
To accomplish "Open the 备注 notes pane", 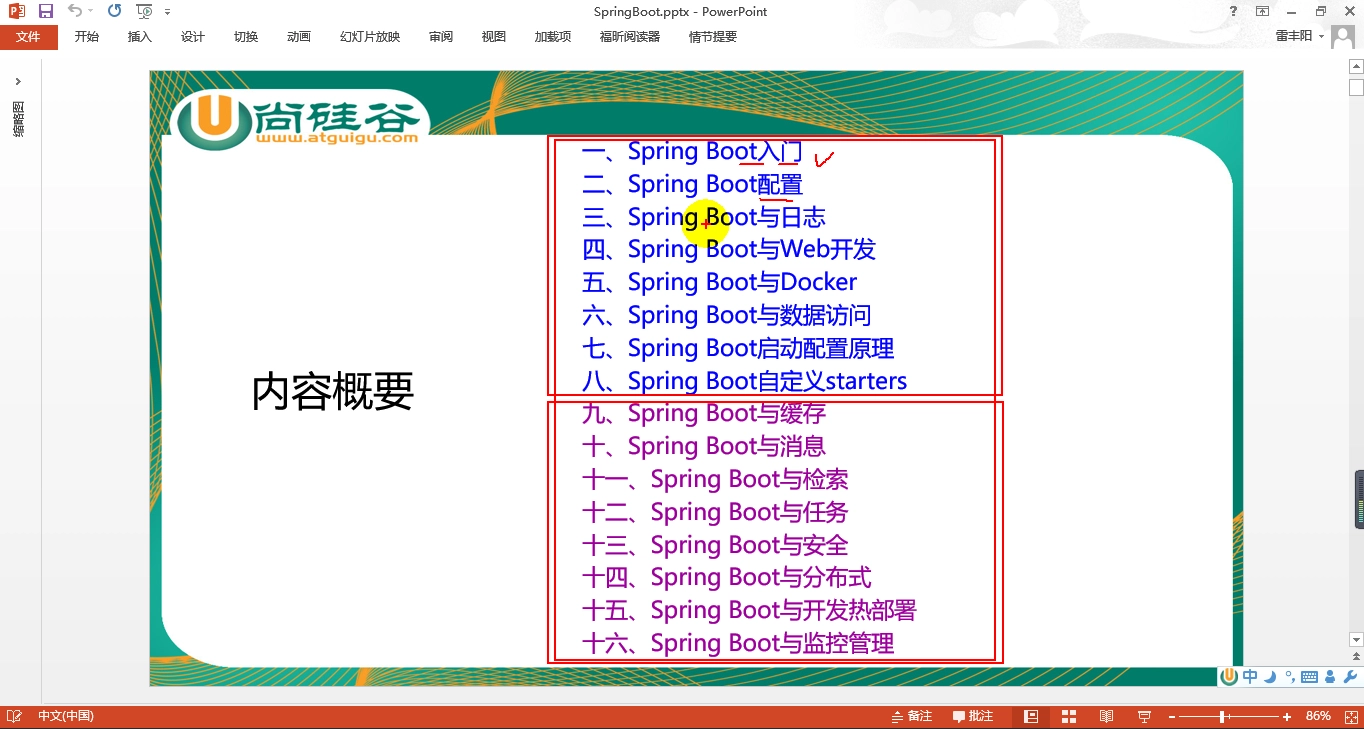I will pyautogui.click(x=910, y=716).
